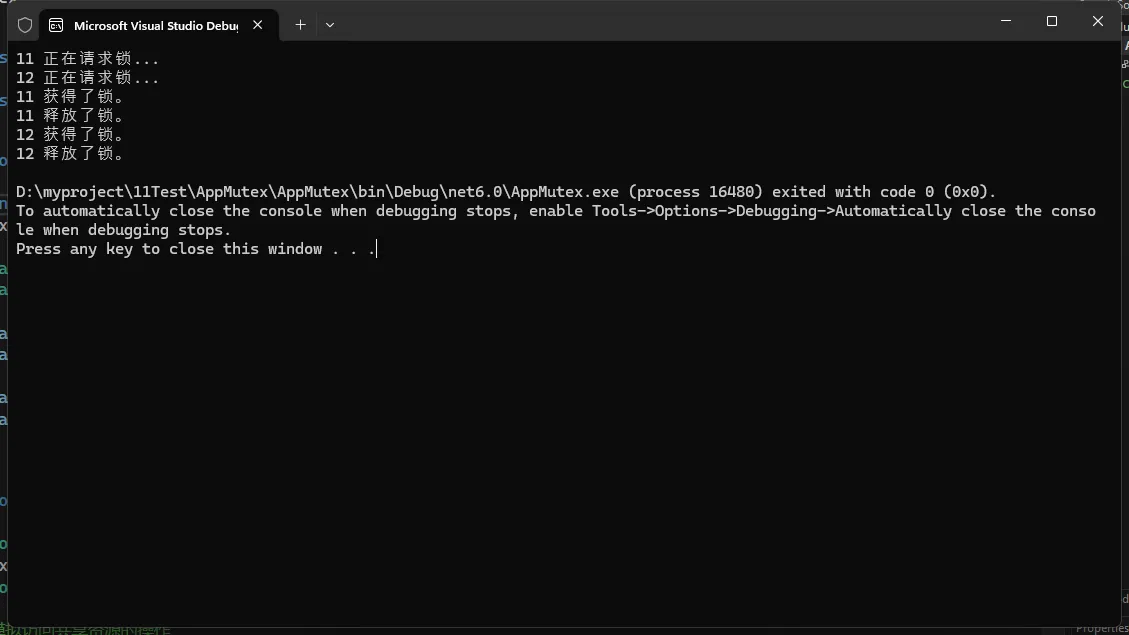Click the AppMutex.exe path in exit message

(318, 192)
